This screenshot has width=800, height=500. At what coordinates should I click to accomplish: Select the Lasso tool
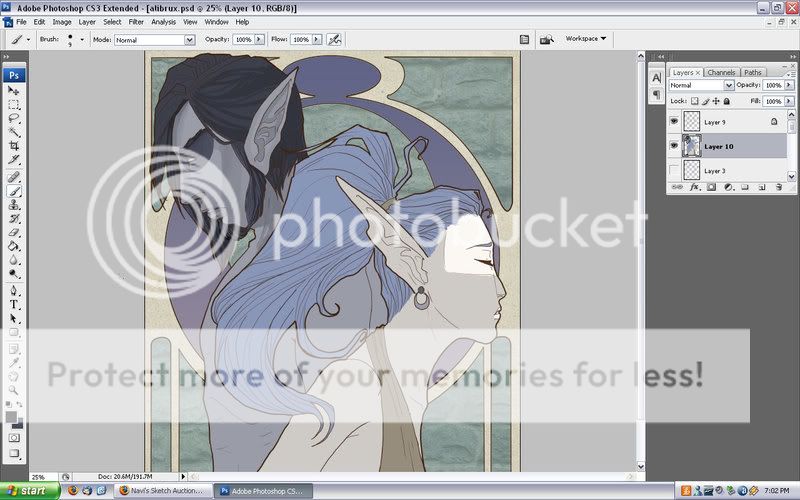[x=14, y=118]
